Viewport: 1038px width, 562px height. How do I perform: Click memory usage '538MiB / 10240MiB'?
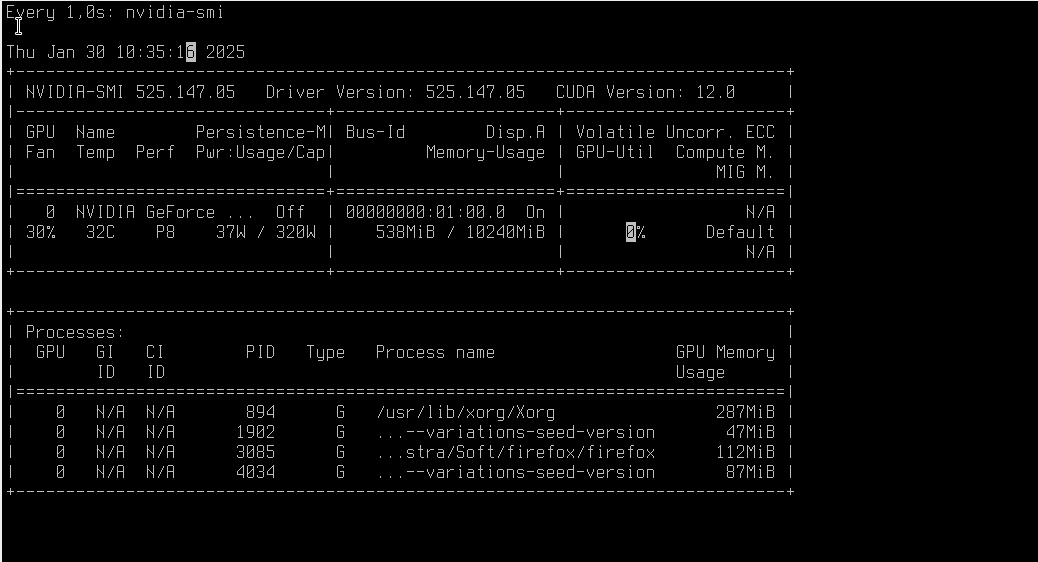coord(460,232)
